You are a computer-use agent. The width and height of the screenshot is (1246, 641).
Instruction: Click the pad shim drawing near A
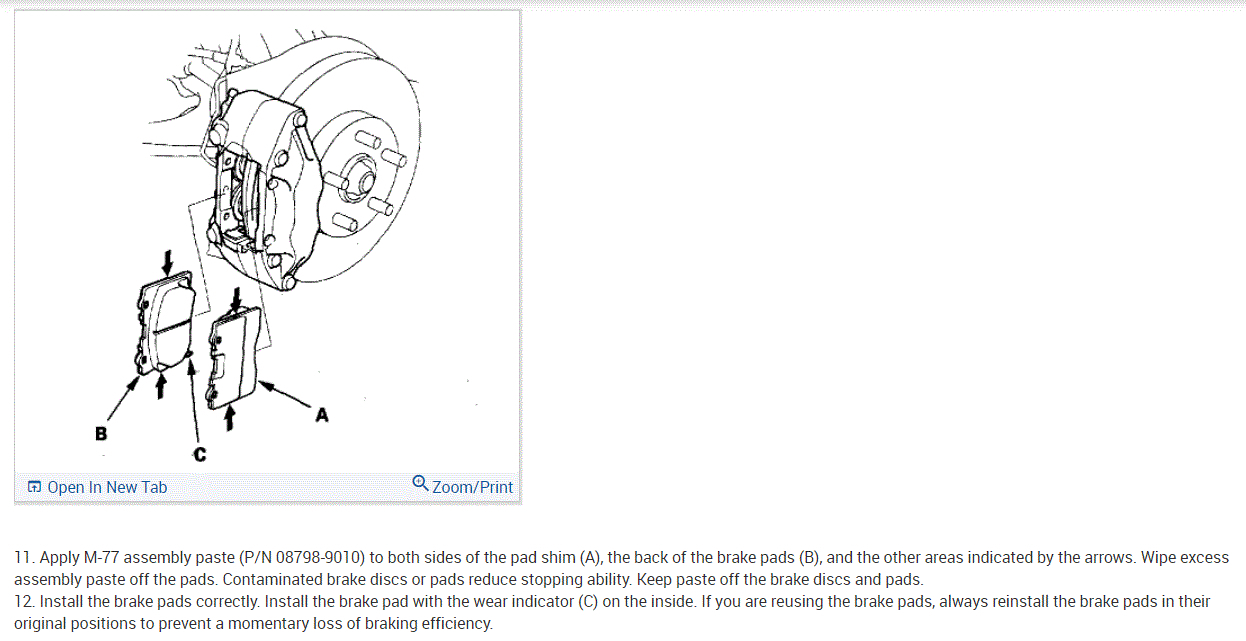(x=236, y=358)
